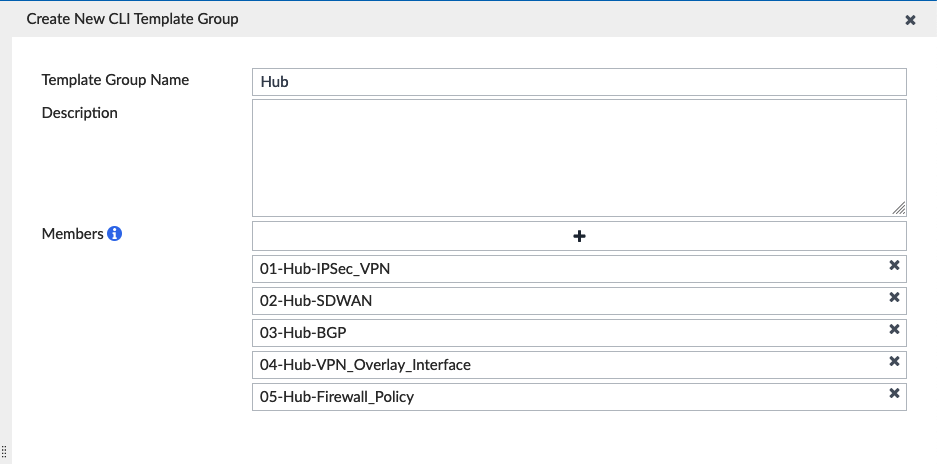Close the Create New CLI Template Group dialog

(x=910, y=20)
